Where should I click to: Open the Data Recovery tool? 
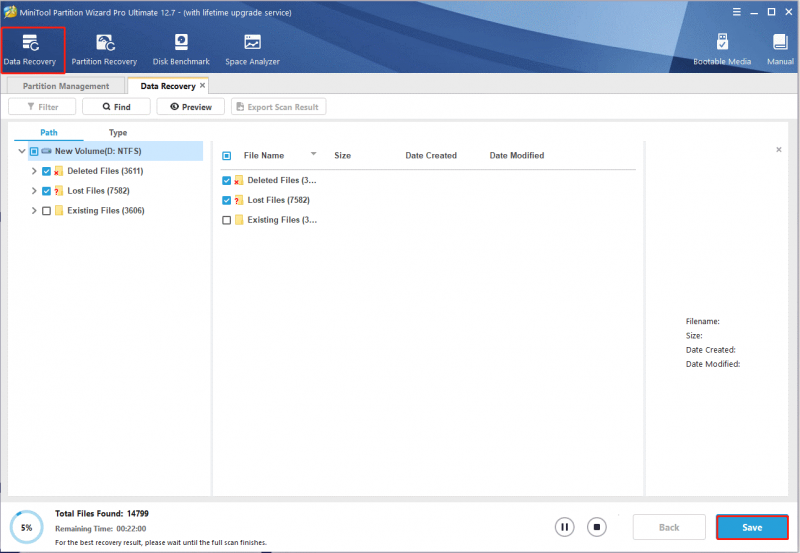pos(31,50)
